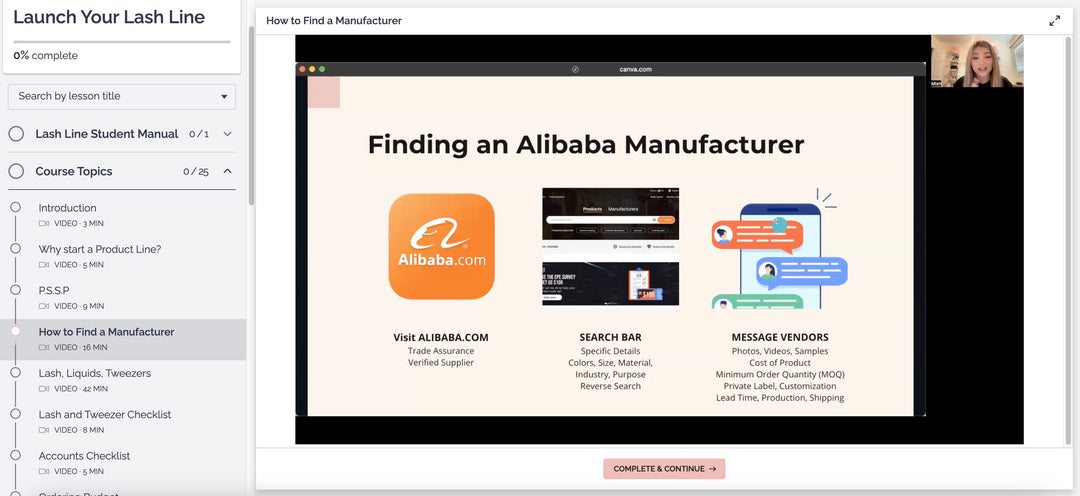The image size is (1080, 496).
Task: Expand video to fullscreen using the arrows icon
Action: [1054, 20]
